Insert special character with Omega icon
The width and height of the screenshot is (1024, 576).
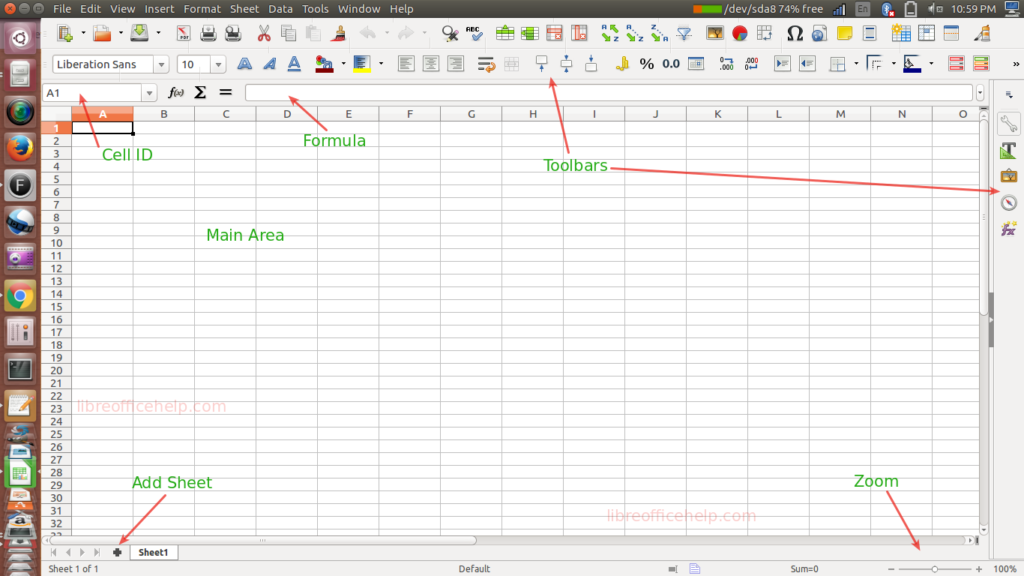(795, 33)
